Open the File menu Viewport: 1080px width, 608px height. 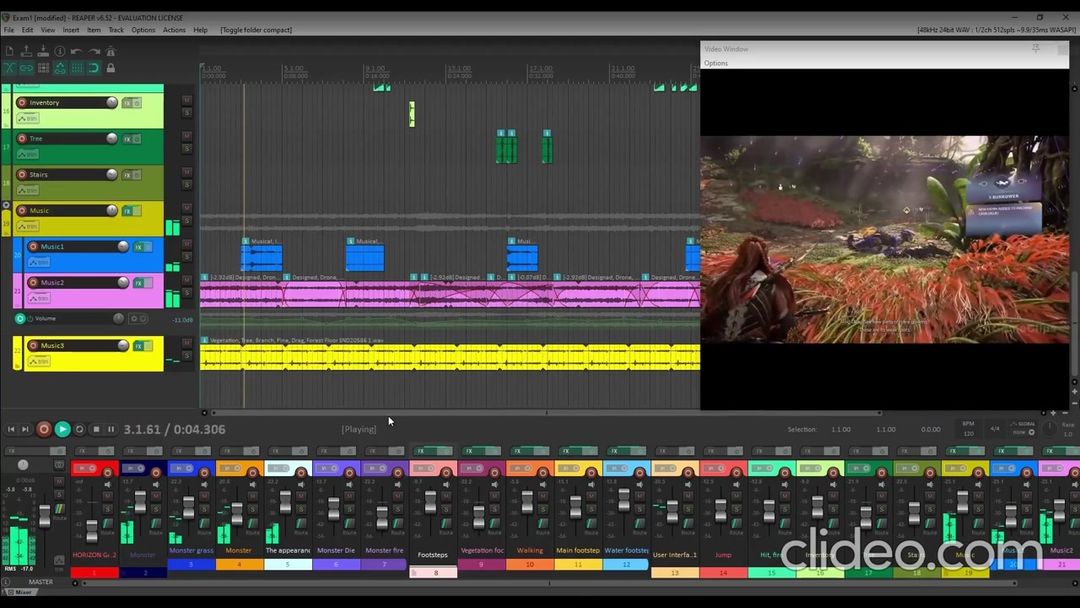point(9,30)
